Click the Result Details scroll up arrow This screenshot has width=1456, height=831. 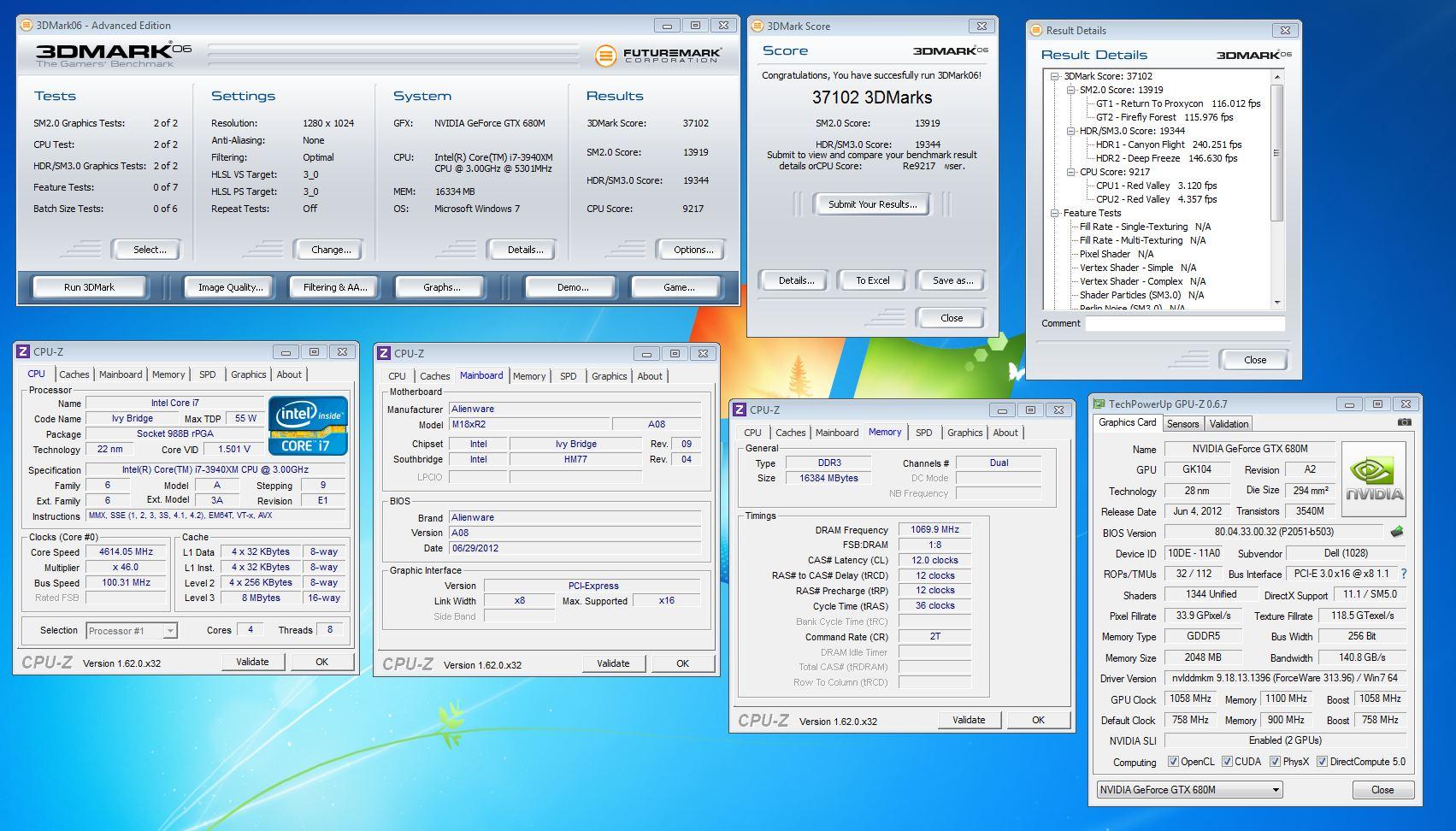pos(1277,78)
